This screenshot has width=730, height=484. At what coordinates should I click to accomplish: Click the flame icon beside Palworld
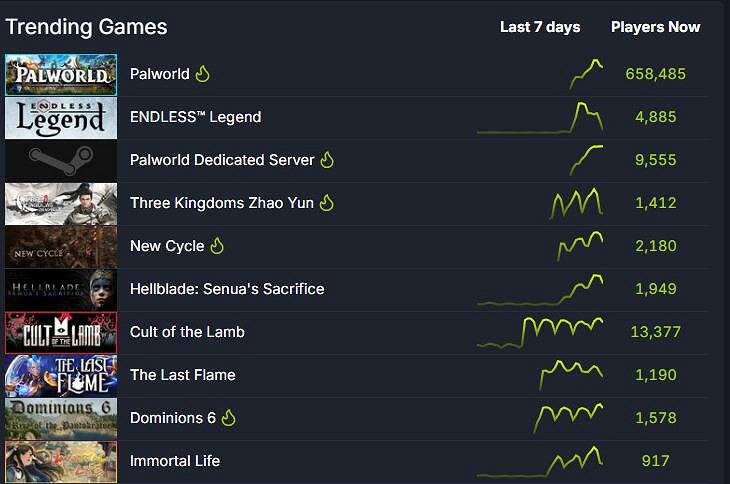(203, 74)
